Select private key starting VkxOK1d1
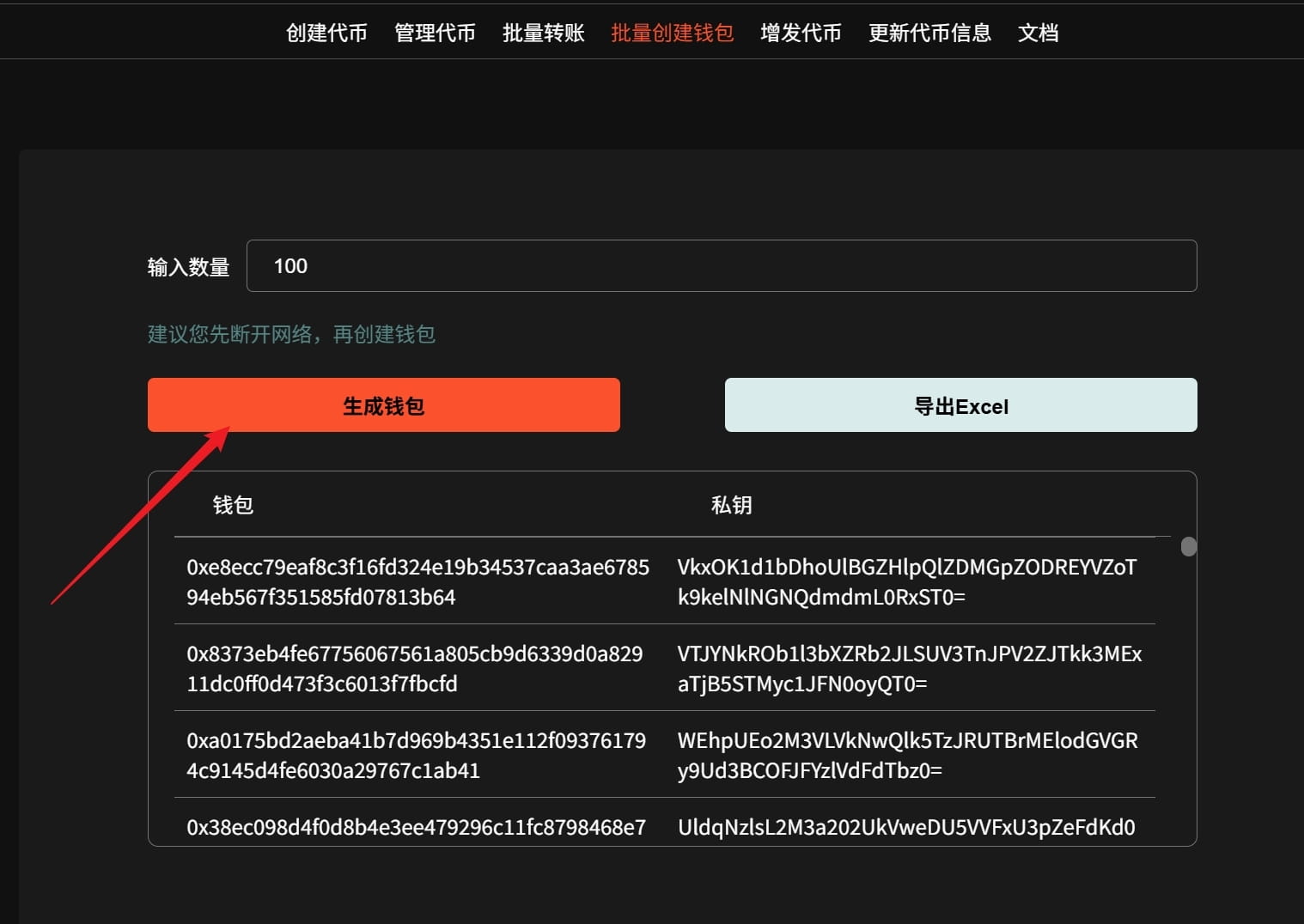Image resolution: width=1304 pixels, height=924 pixels. (x=907, y=582)
